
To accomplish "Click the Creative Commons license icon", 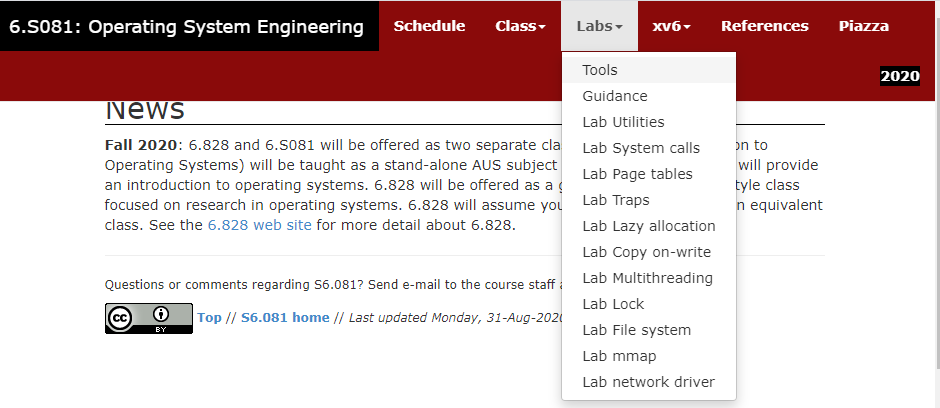I will [x=148, y=317].
